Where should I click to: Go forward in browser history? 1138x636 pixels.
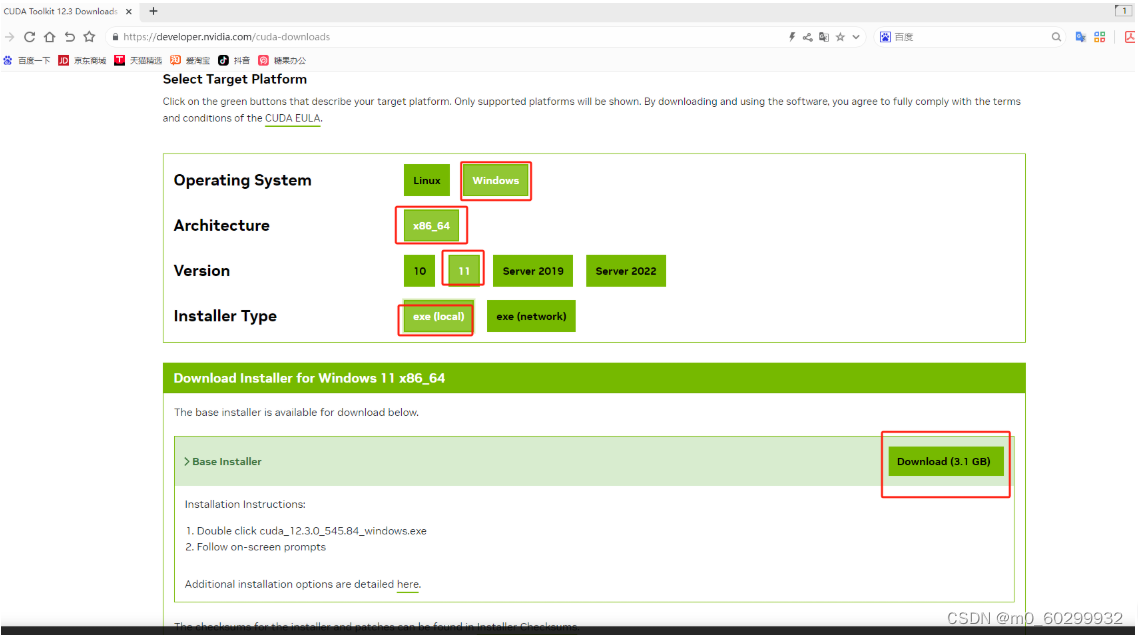(x=9, y=37)
